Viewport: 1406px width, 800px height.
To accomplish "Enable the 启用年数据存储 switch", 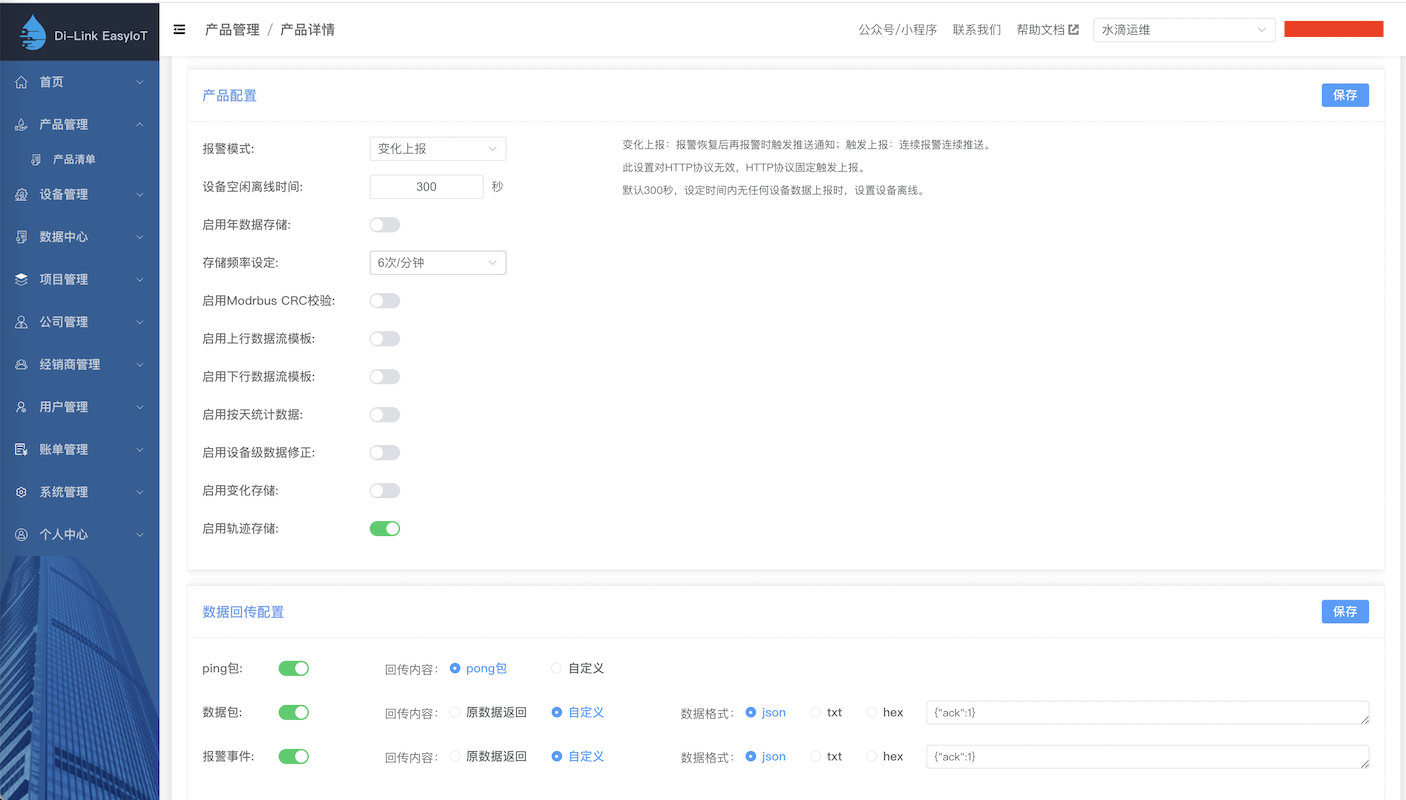I will (x=385, y=225).
